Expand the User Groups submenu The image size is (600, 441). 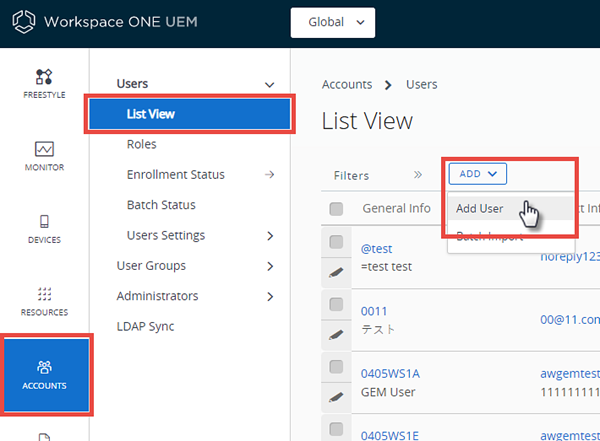(x=270, y=266)
